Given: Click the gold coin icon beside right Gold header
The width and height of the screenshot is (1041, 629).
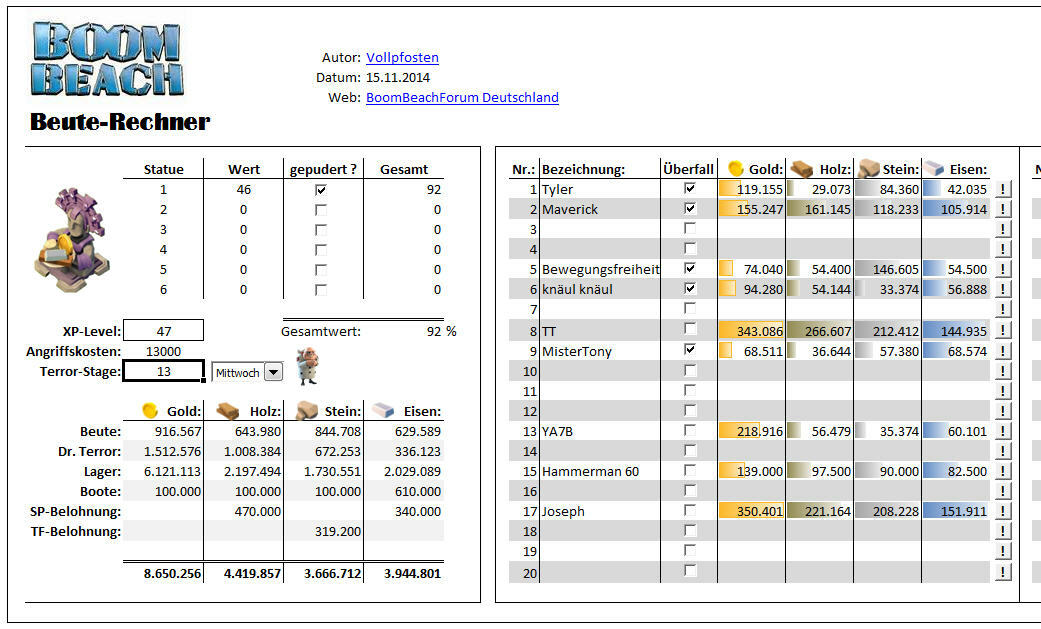Looking at the screenshot, I should [735, 169].
